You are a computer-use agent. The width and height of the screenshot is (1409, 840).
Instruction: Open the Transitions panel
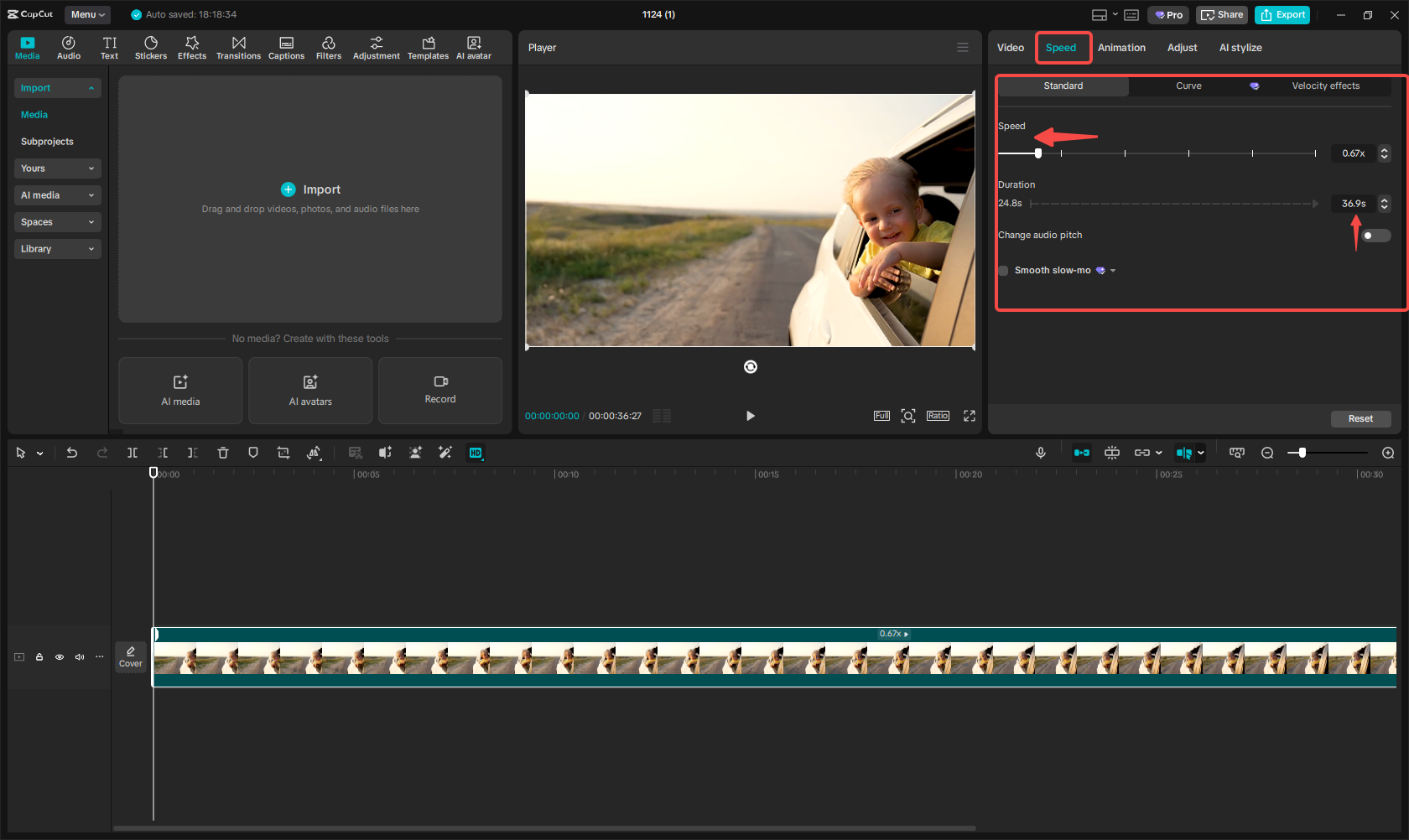(238, 48)
